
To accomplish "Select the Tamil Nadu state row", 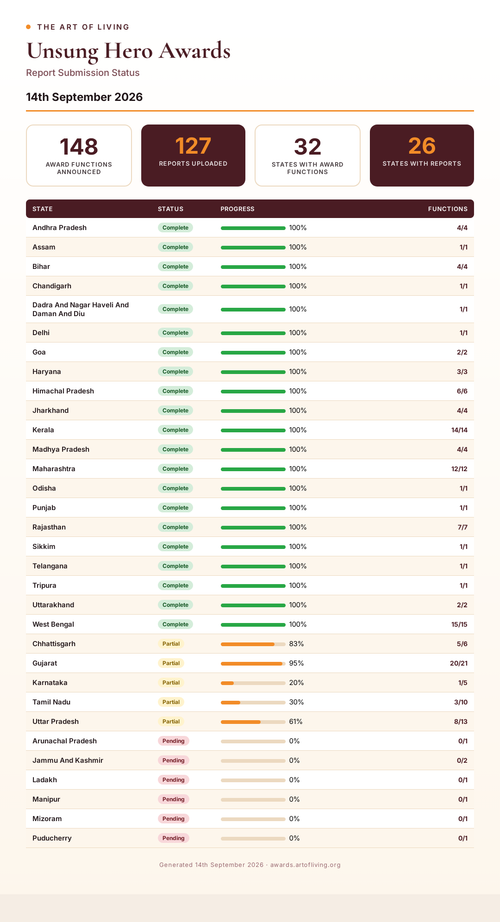I will pos(250,702).
